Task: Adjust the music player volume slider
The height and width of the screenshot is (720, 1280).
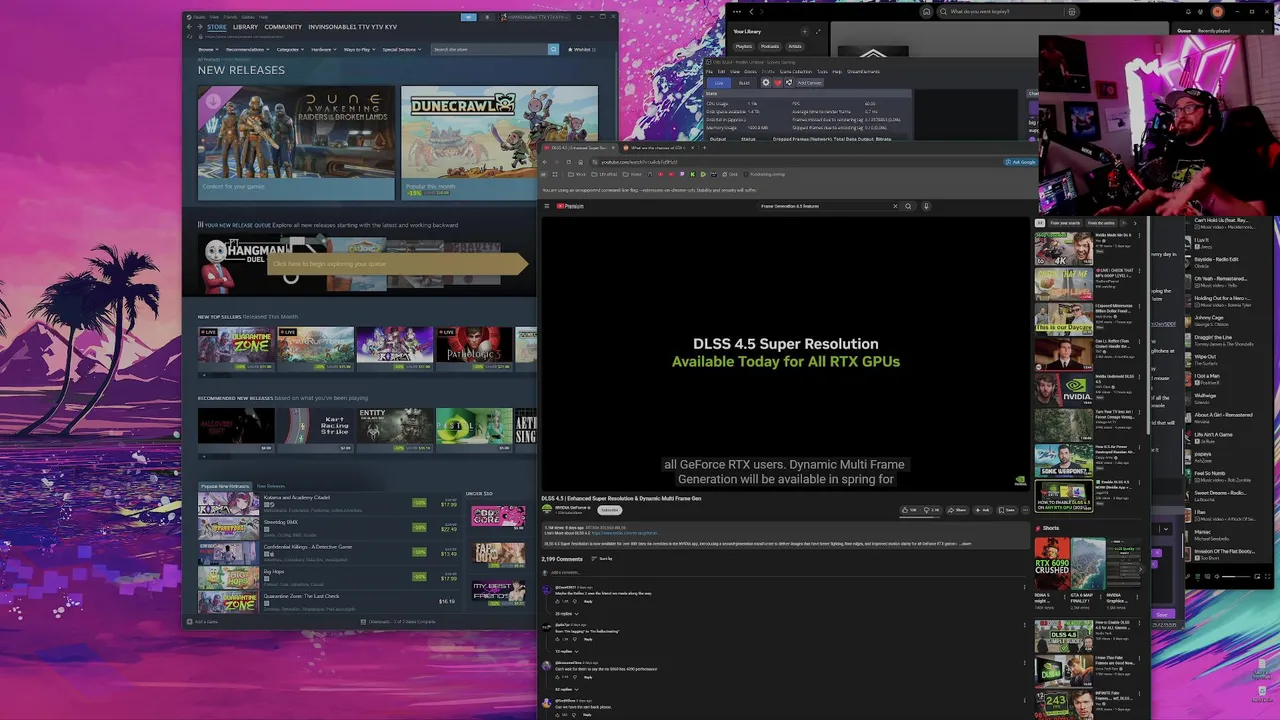Action: pos(1236,576)
